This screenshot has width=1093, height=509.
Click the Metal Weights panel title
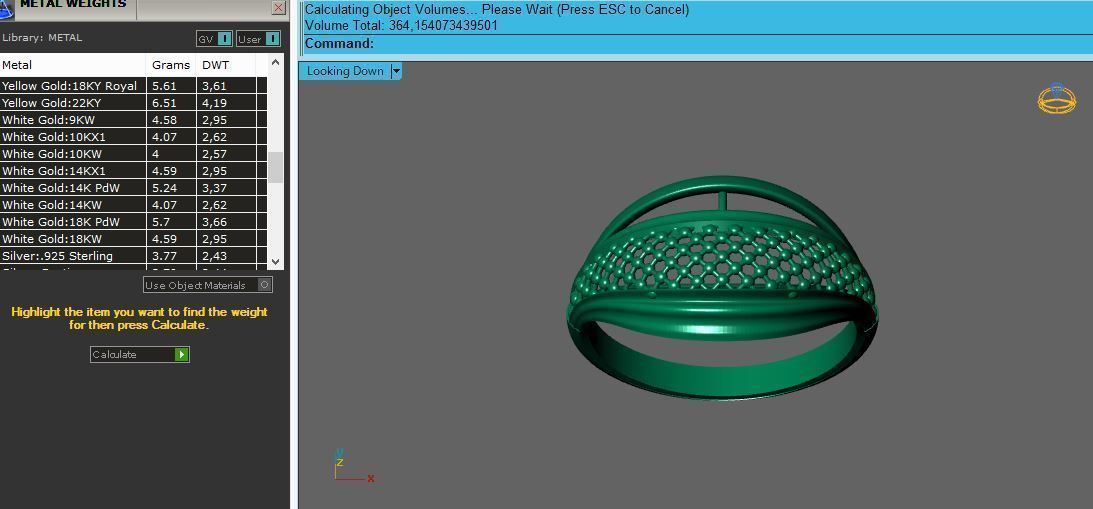click(74, 4)
